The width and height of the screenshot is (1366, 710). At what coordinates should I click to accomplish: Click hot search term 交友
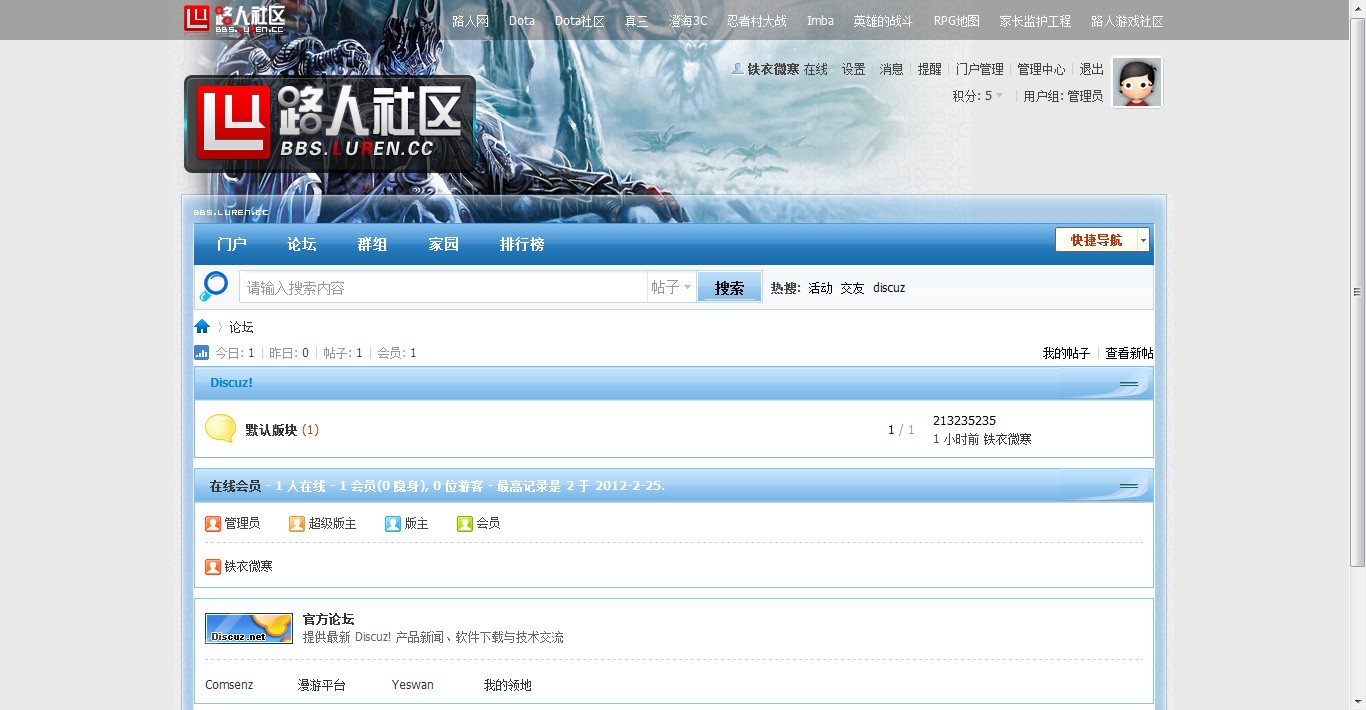click(852, 288)
